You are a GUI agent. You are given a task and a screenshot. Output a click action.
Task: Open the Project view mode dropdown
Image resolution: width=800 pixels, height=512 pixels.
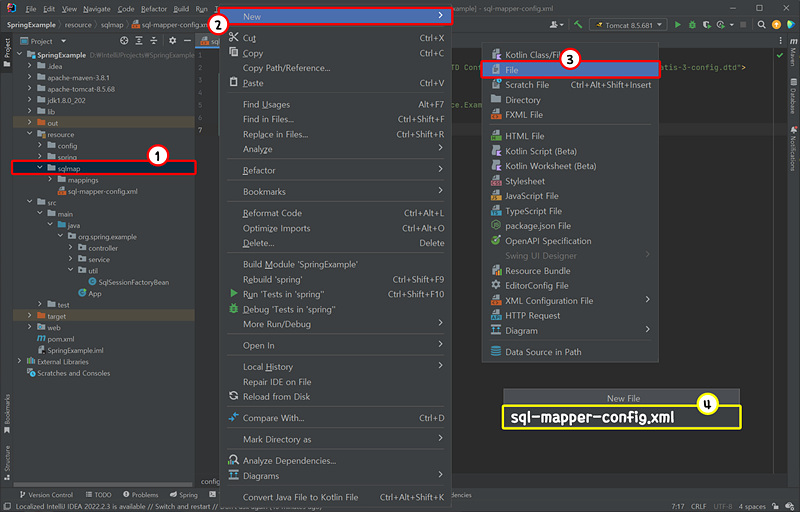[43, 41]
